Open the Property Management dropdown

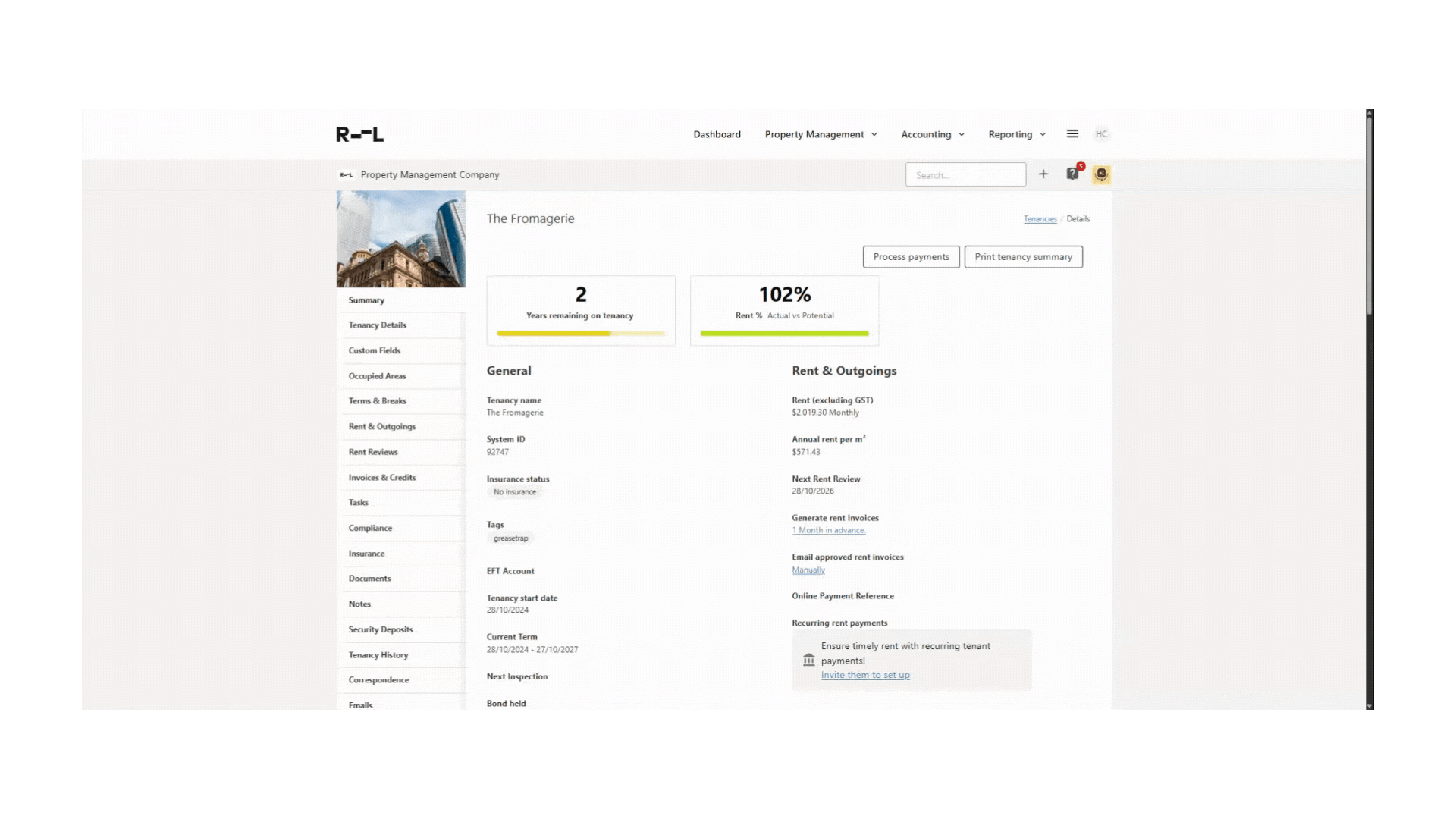point(821,133)
